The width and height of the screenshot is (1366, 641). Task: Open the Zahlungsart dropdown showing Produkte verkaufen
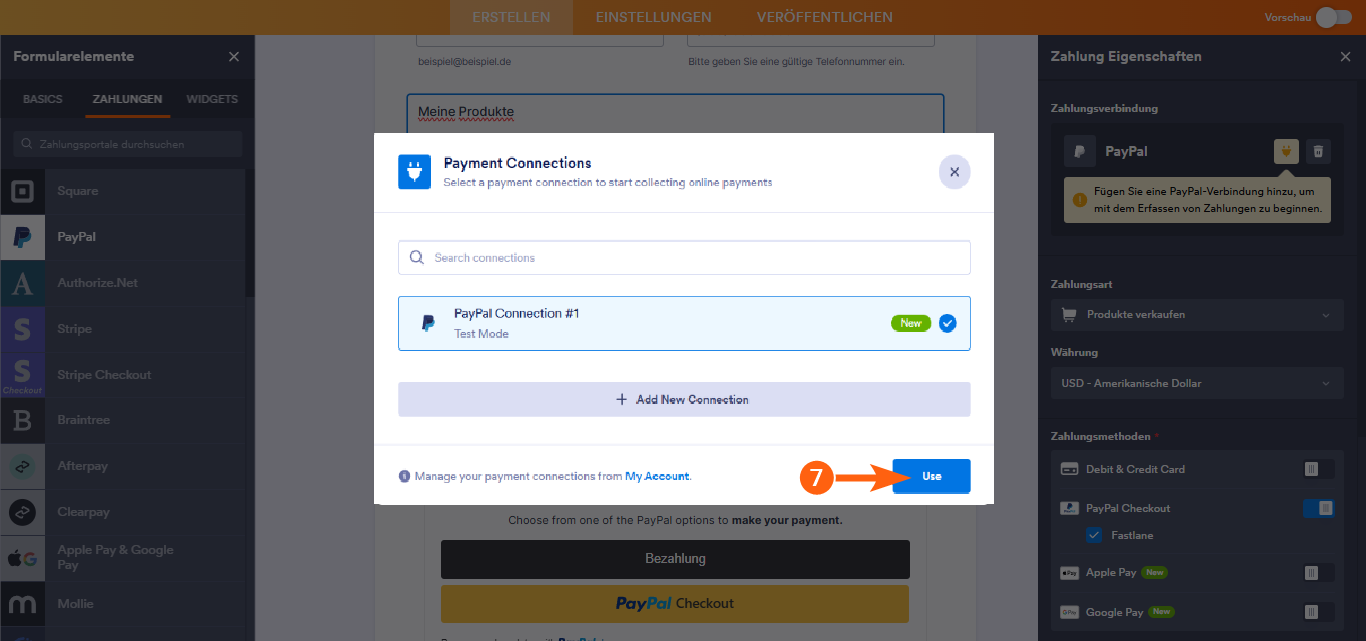click(1197, 315)
